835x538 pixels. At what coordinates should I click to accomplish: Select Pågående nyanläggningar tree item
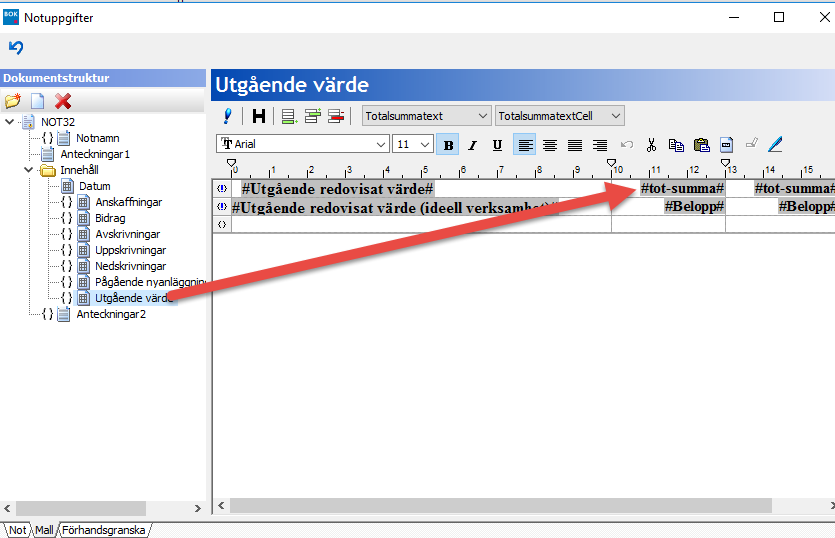(x=150, y=282)
